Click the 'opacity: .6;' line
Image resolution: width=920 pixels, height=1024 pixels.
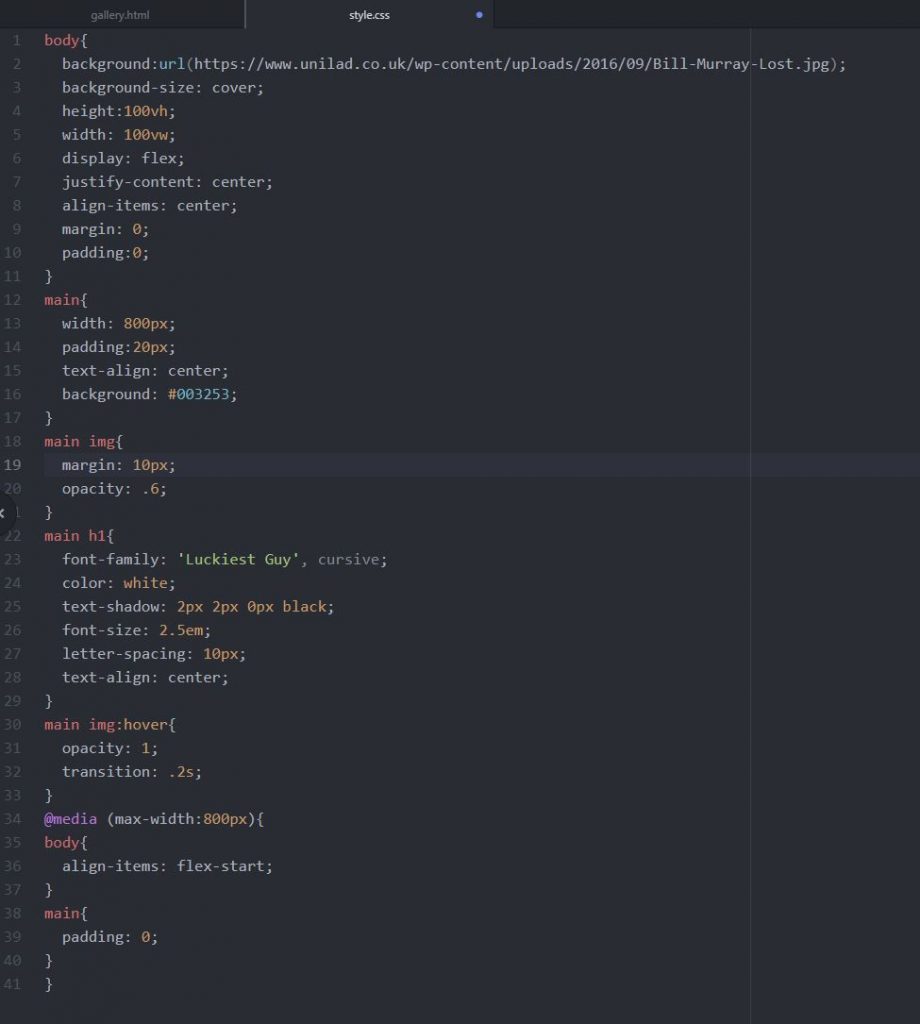(x=114, y=488)
